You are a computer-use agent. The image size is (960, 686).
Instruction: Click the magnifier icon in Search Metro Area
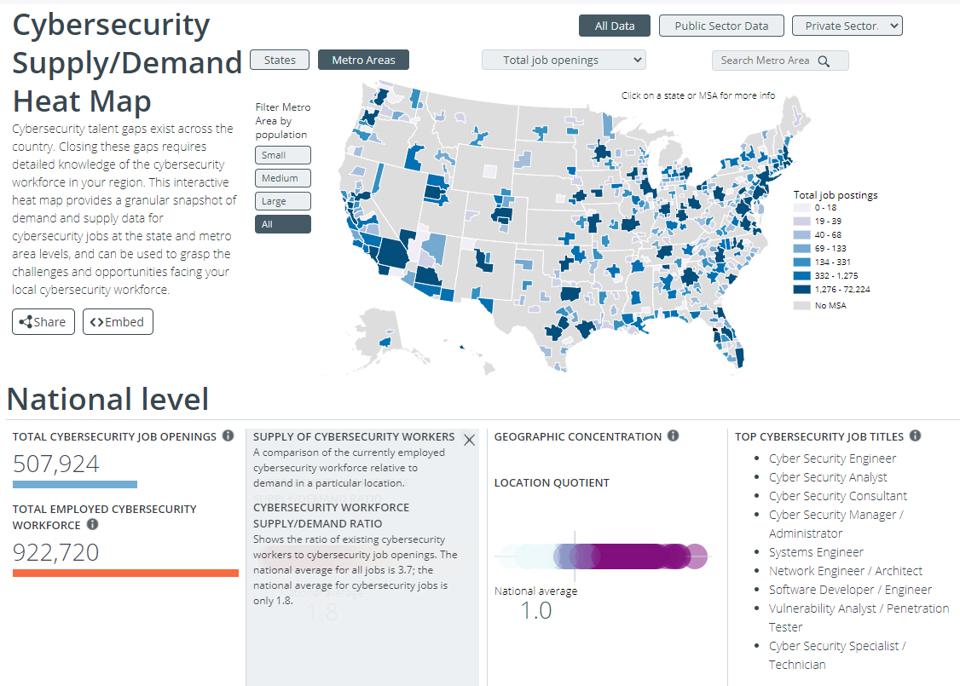(824, 61)
